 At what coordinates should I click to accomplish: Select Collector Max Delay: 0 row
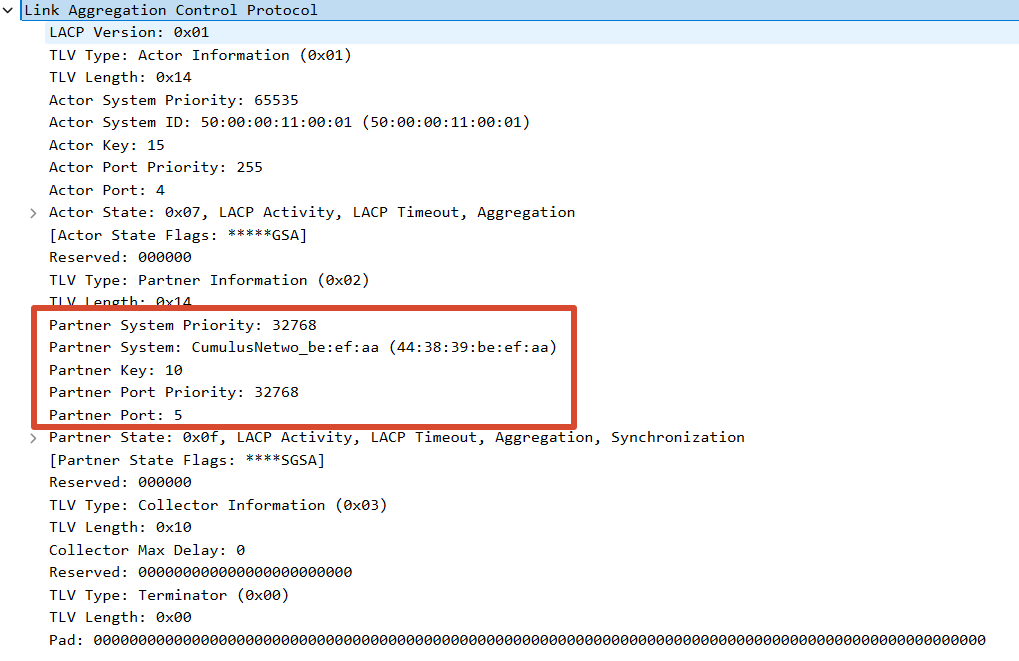(x=147, y=550)
